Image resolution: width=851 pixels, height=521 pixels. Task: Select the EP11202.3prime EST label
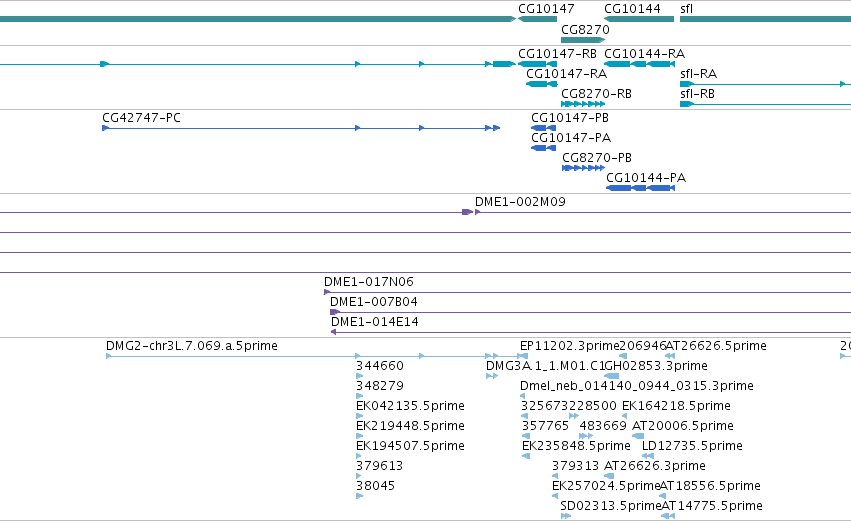569,346
